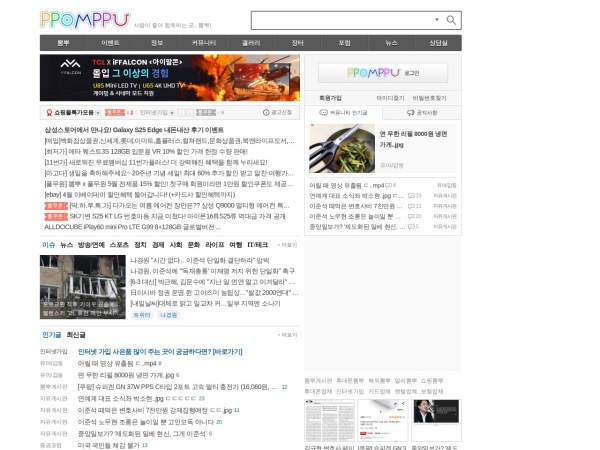The image size is (600, 450).
Task: Click the megaphone icon on 공지사항 tab
Action: (x=411, y=112)
